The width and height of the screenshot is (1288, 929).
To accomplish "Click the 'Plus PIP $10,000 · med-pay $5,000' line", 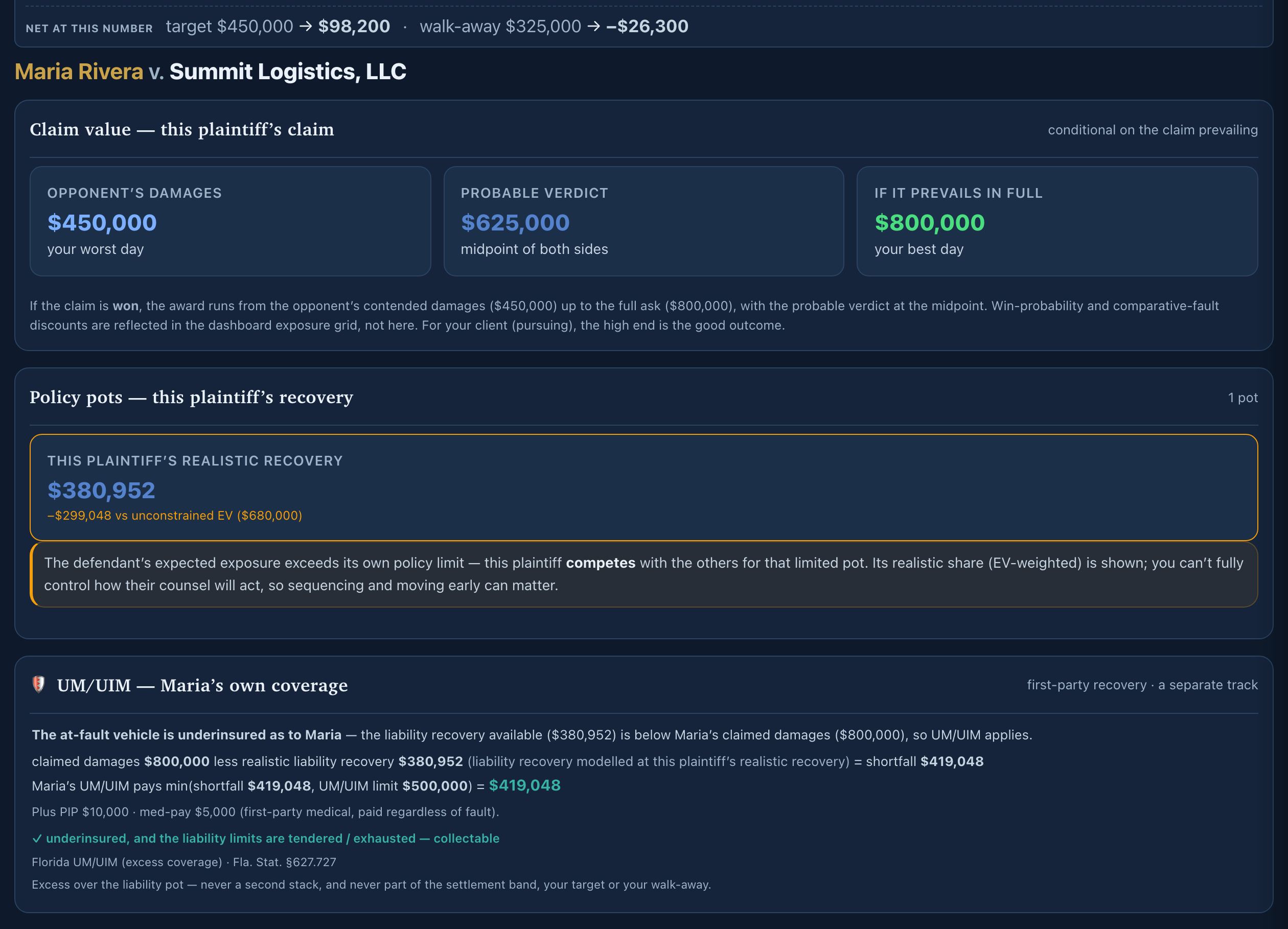I will [x=265, y=812].
